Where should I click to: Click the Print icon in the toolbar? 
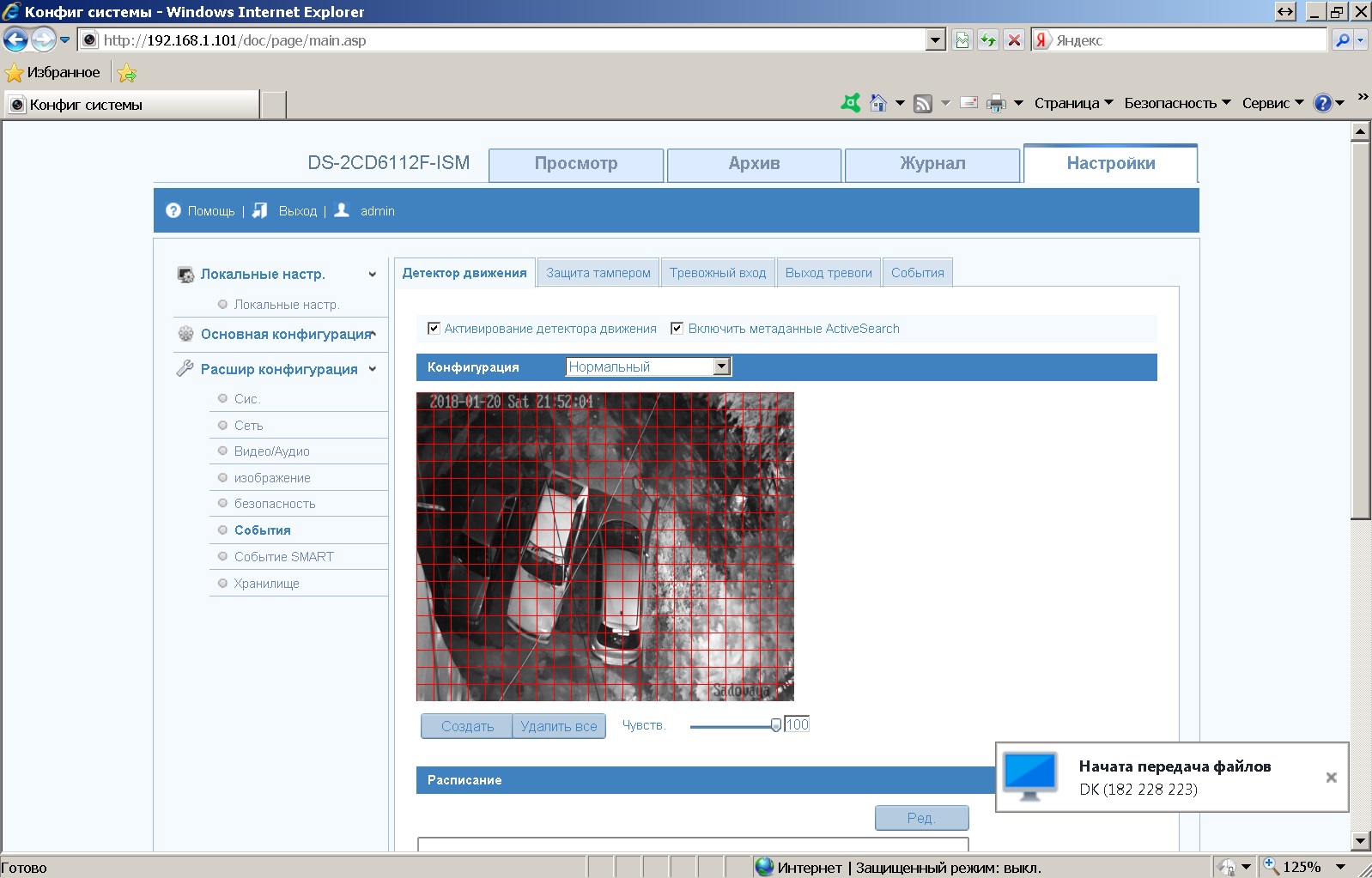pos(996,103)
